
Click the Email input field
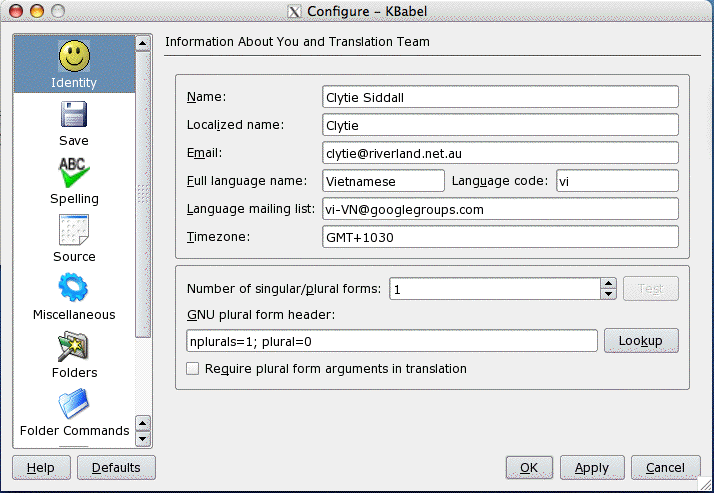pyautogui.click(x=500, y=153)
